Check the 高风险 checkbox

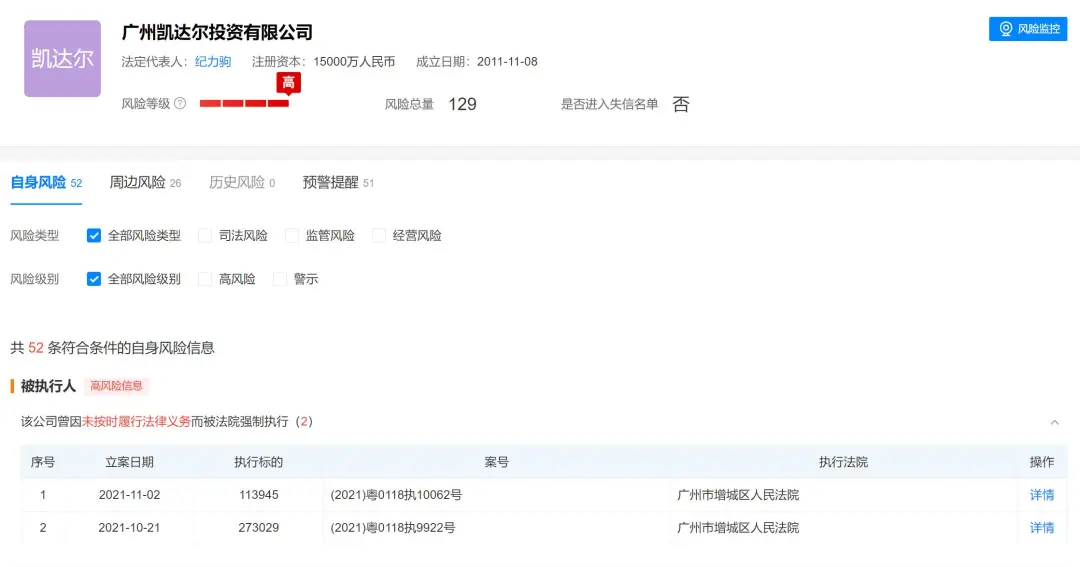[x=205, y=279]
